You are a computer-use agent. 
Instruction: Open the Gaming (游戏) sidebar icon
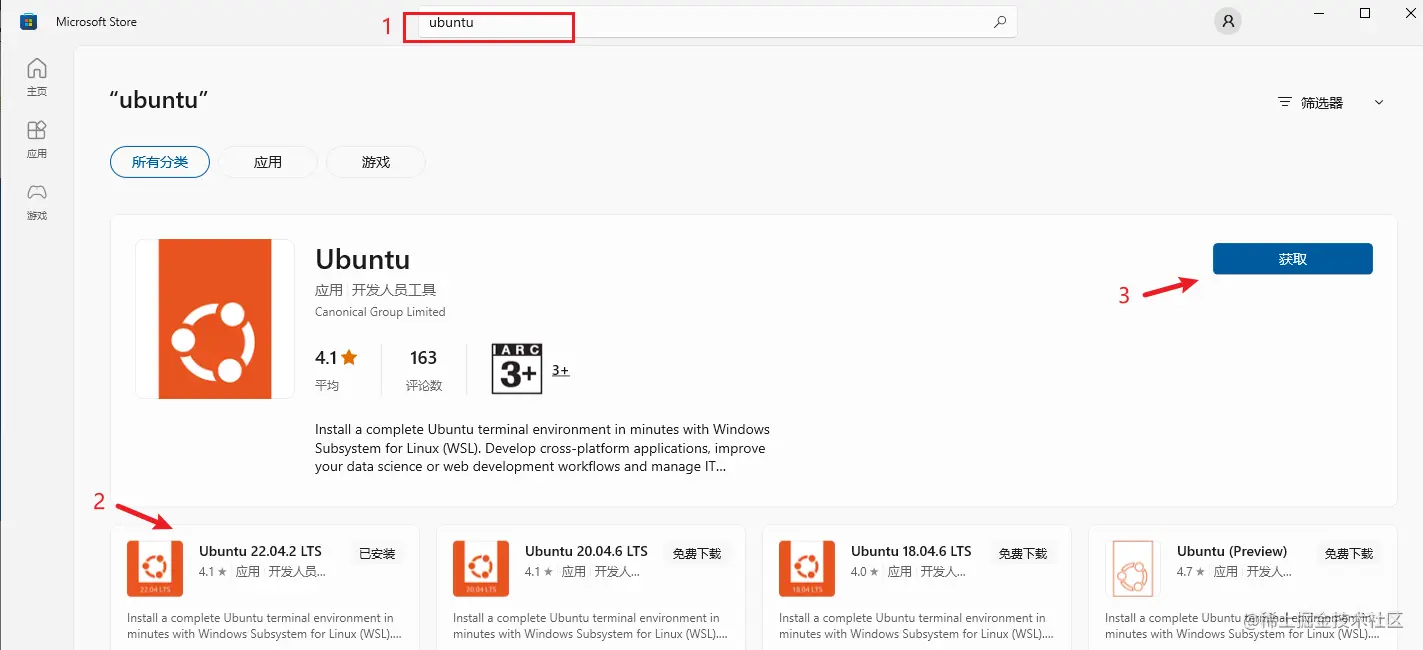click(x=36, y=201)
